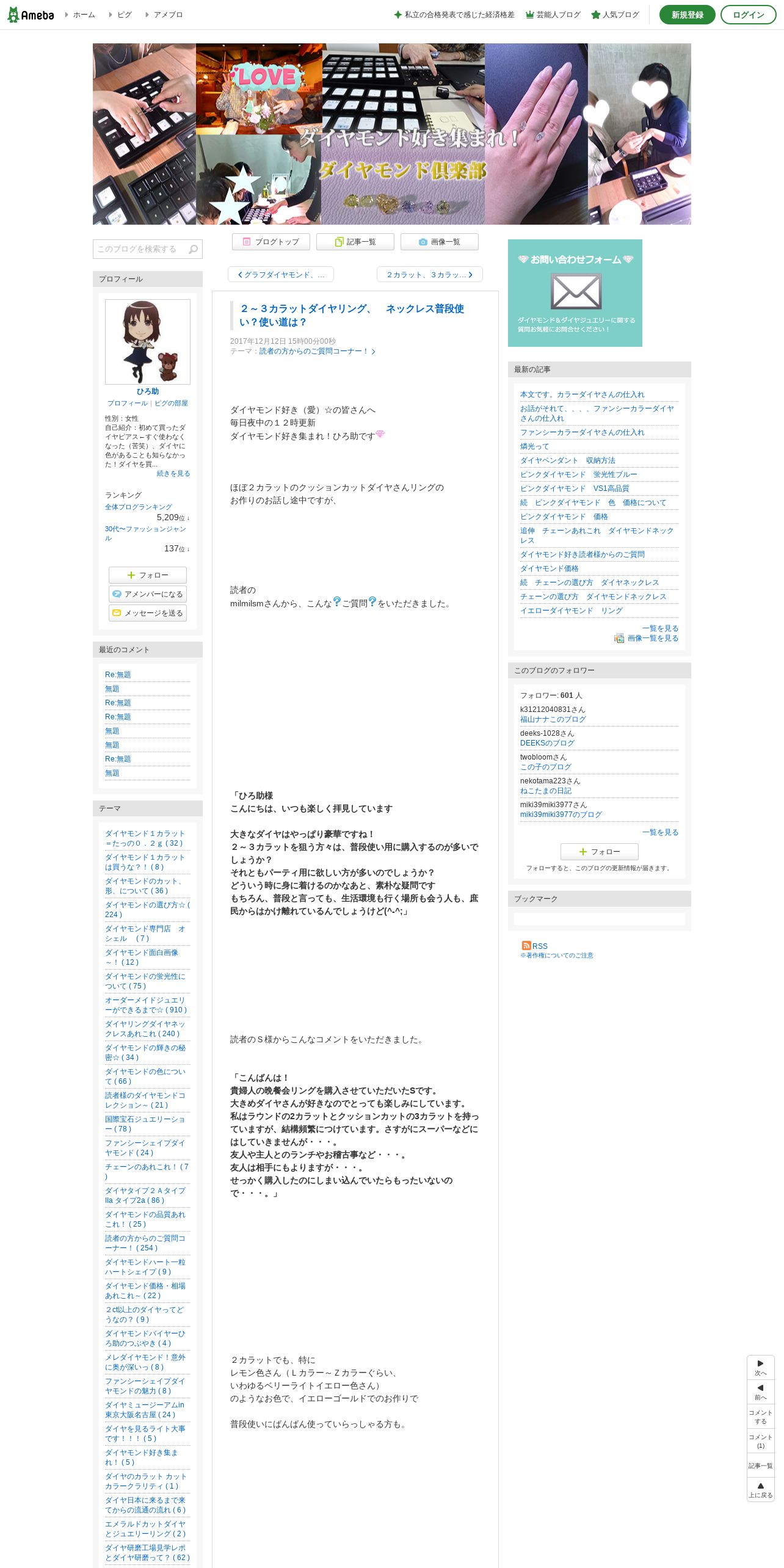This screenshot has height=1568, width=784.
Task: Open the article title link
Action: pyautogui.click(x=352, y=315)
